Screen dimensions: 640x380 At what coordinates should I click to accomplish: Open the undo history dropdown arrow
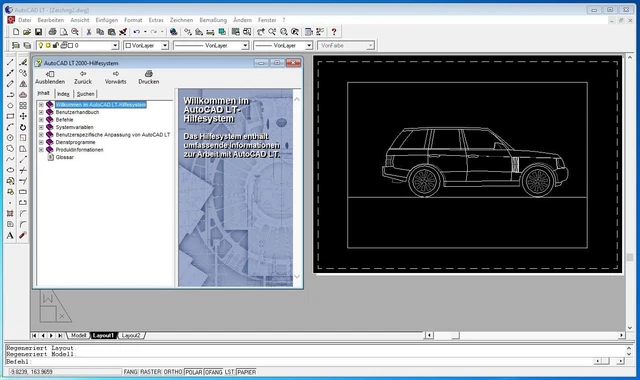click(x=145, y=31)
